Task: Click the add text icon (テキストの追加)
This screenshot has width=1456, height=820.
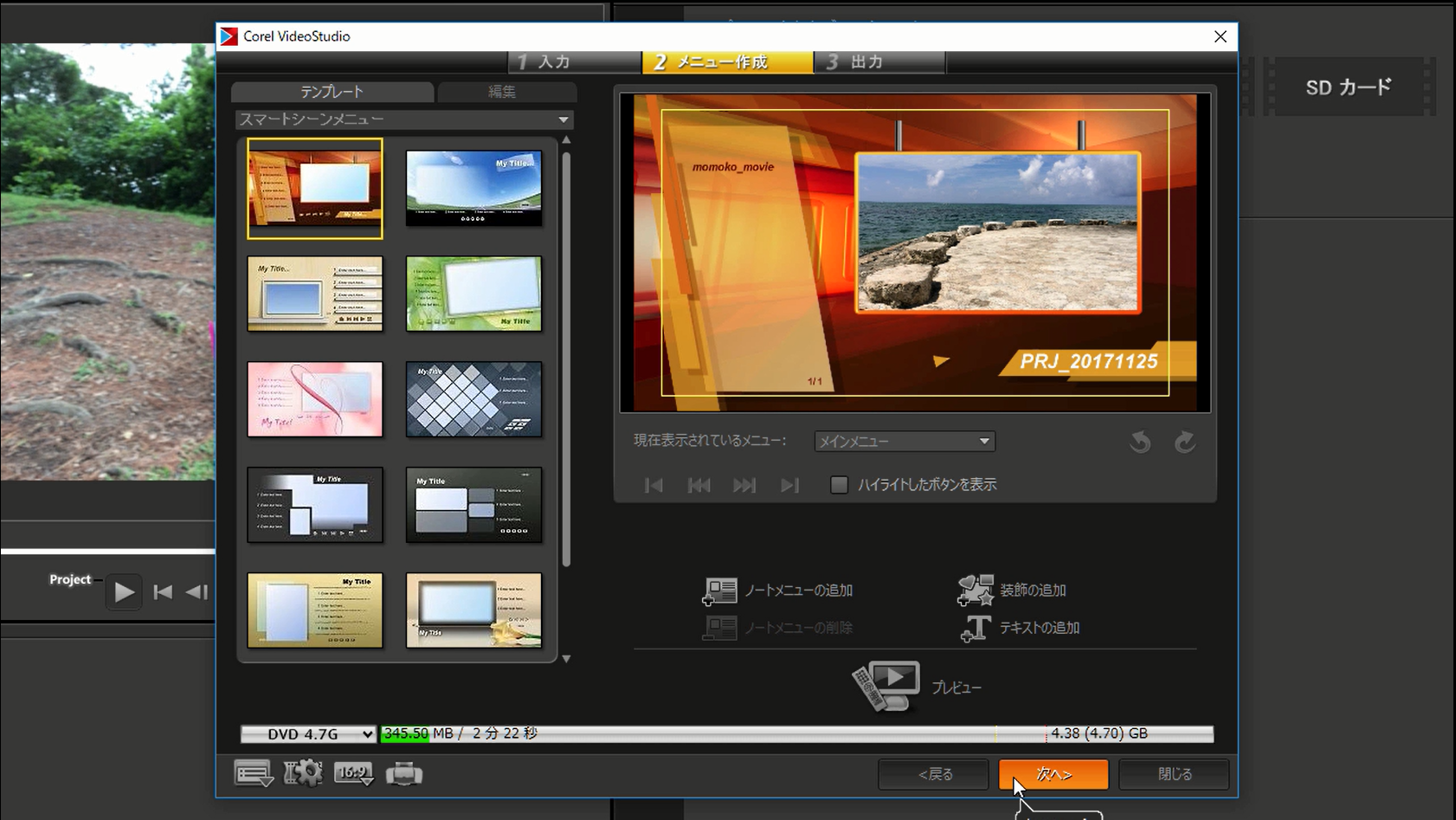Action: coord(976,628)
